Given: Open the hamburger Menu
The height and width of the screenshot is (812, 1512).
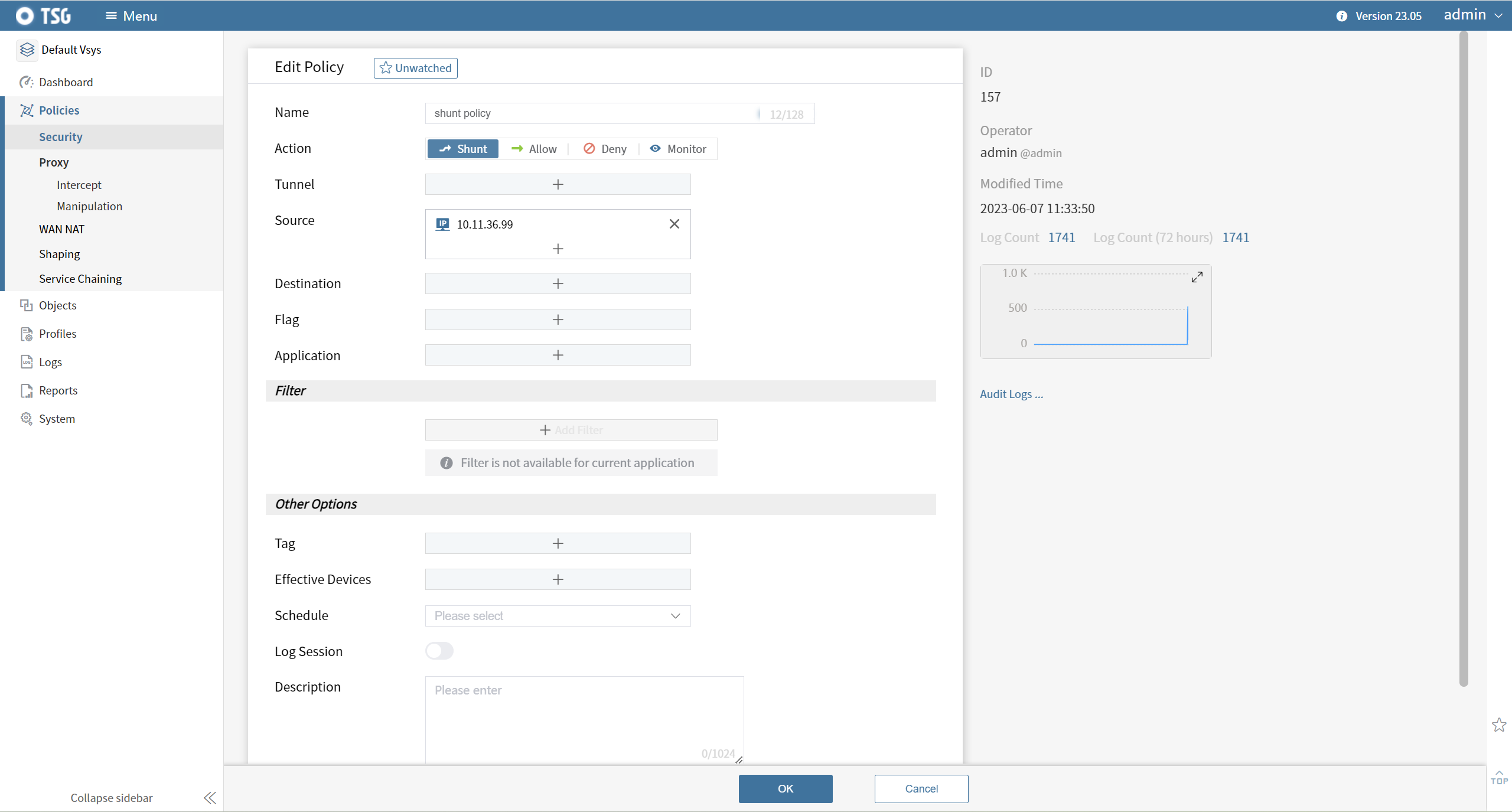Looking at the screenshot, I should [x=131, y=16].
